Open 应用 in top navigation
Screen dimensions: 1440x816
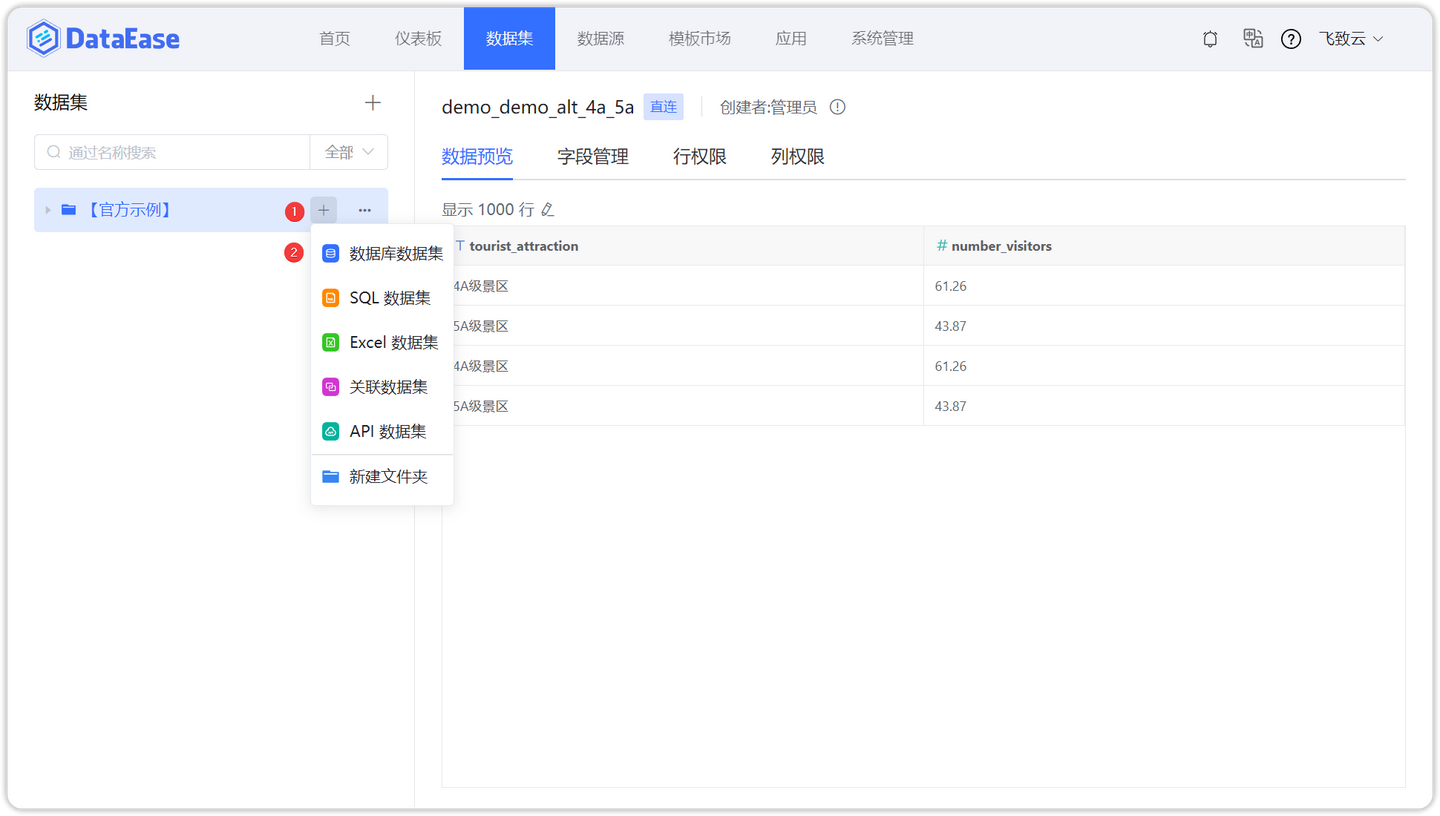coord(791,39)
